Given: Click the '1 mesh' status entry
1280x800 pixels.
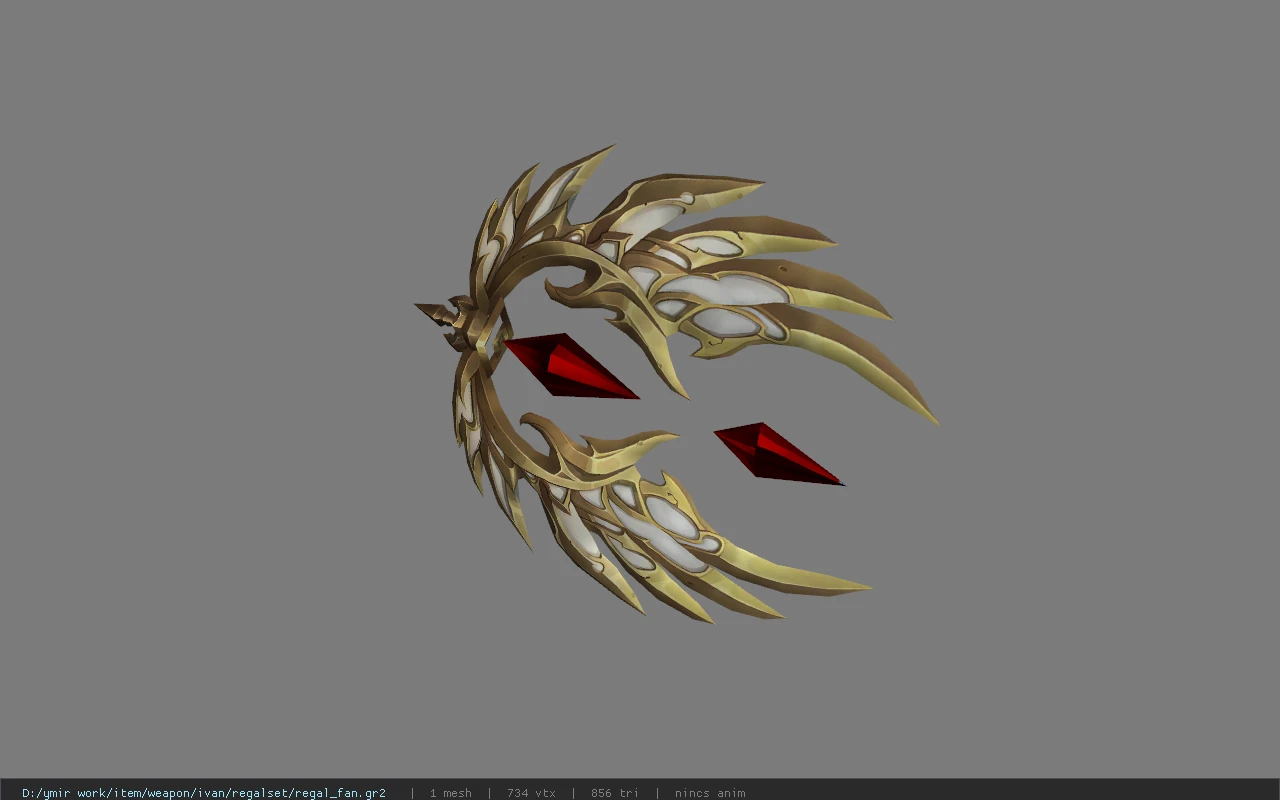Looking at the screenshot, I should (450, 793).
